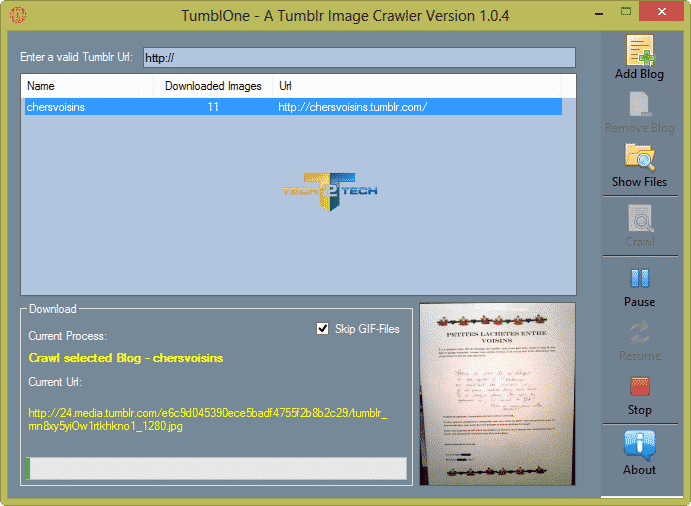Click the Resume icon
The width and height of the screenshot is (691, 506).
(639, 334)
